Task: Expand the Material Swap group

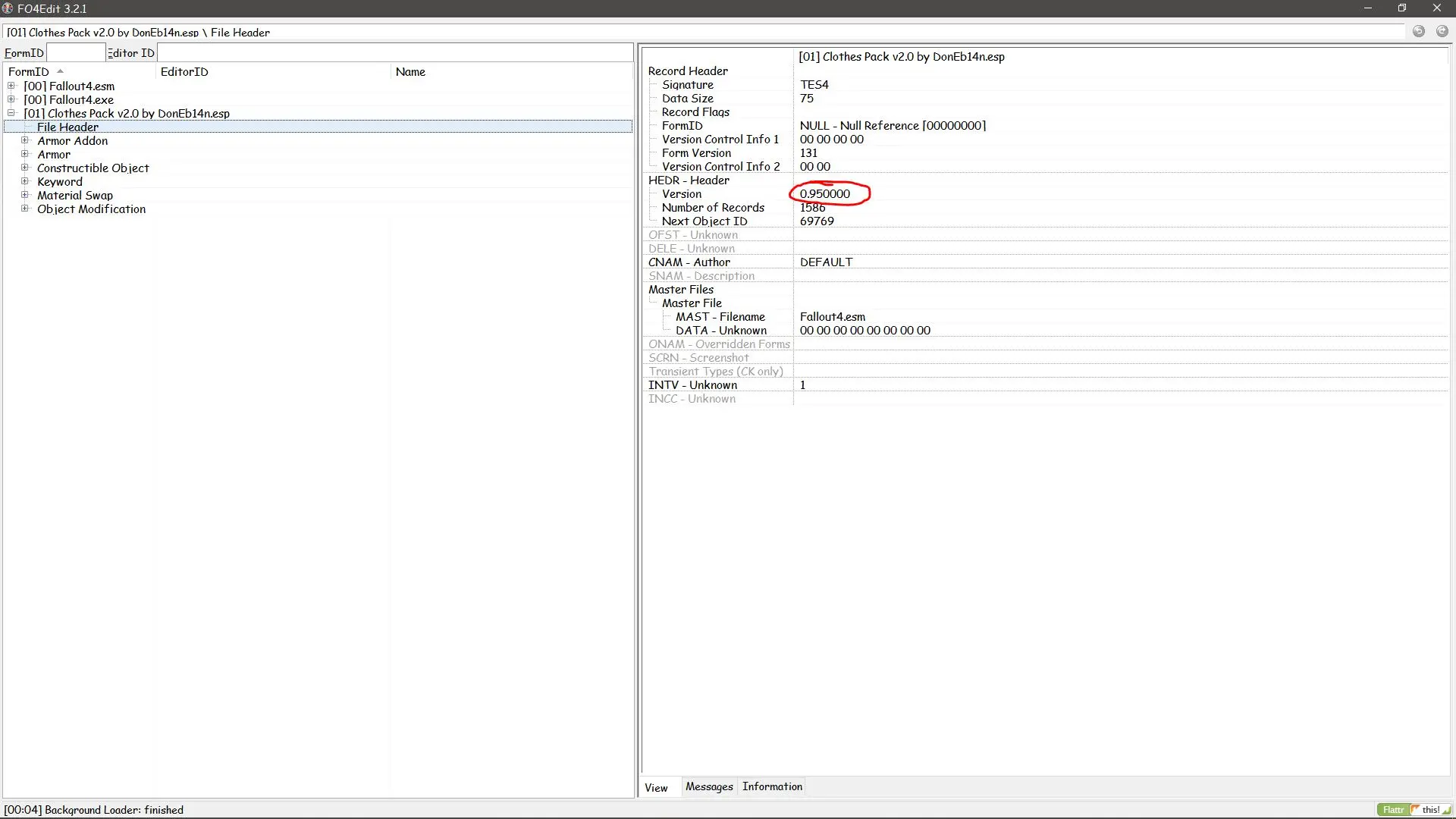Action: pyautogui.click(x=25, y=195)
